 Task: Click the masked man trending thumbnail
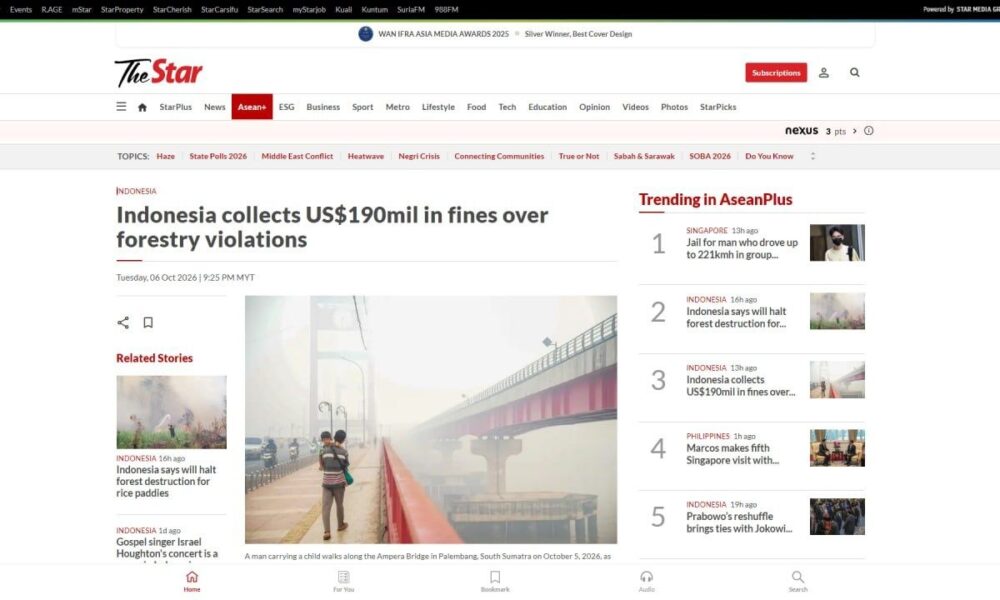[837, 242]
